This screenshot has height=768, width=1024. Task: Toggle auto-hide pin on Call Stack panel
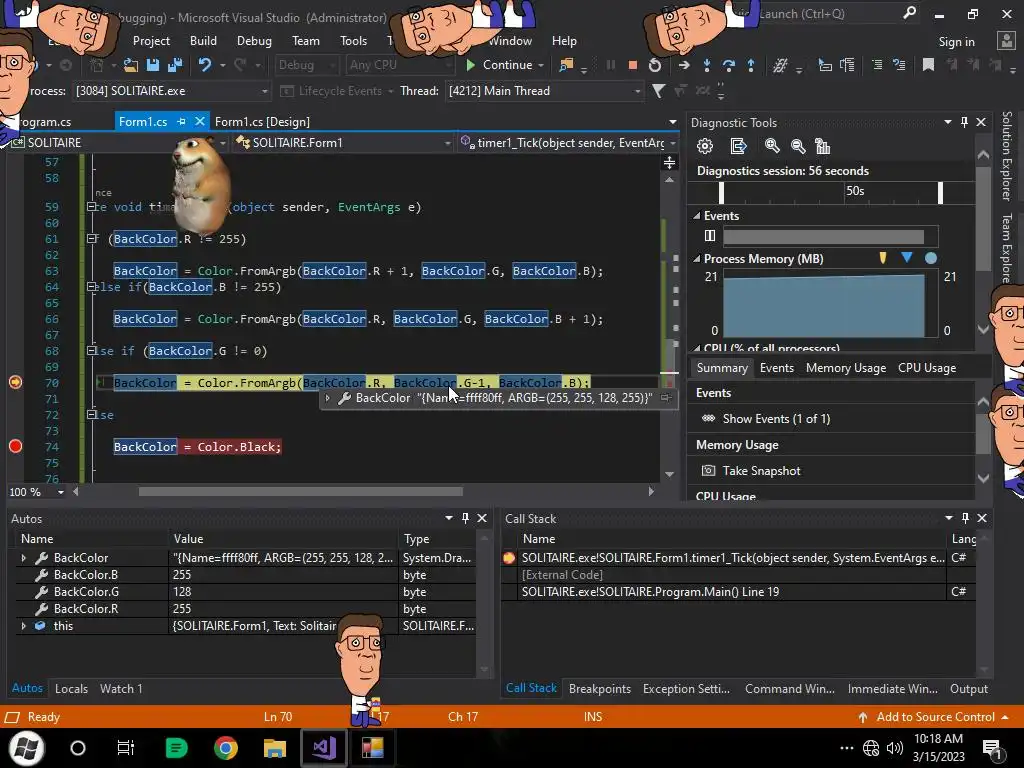[965, 518]
